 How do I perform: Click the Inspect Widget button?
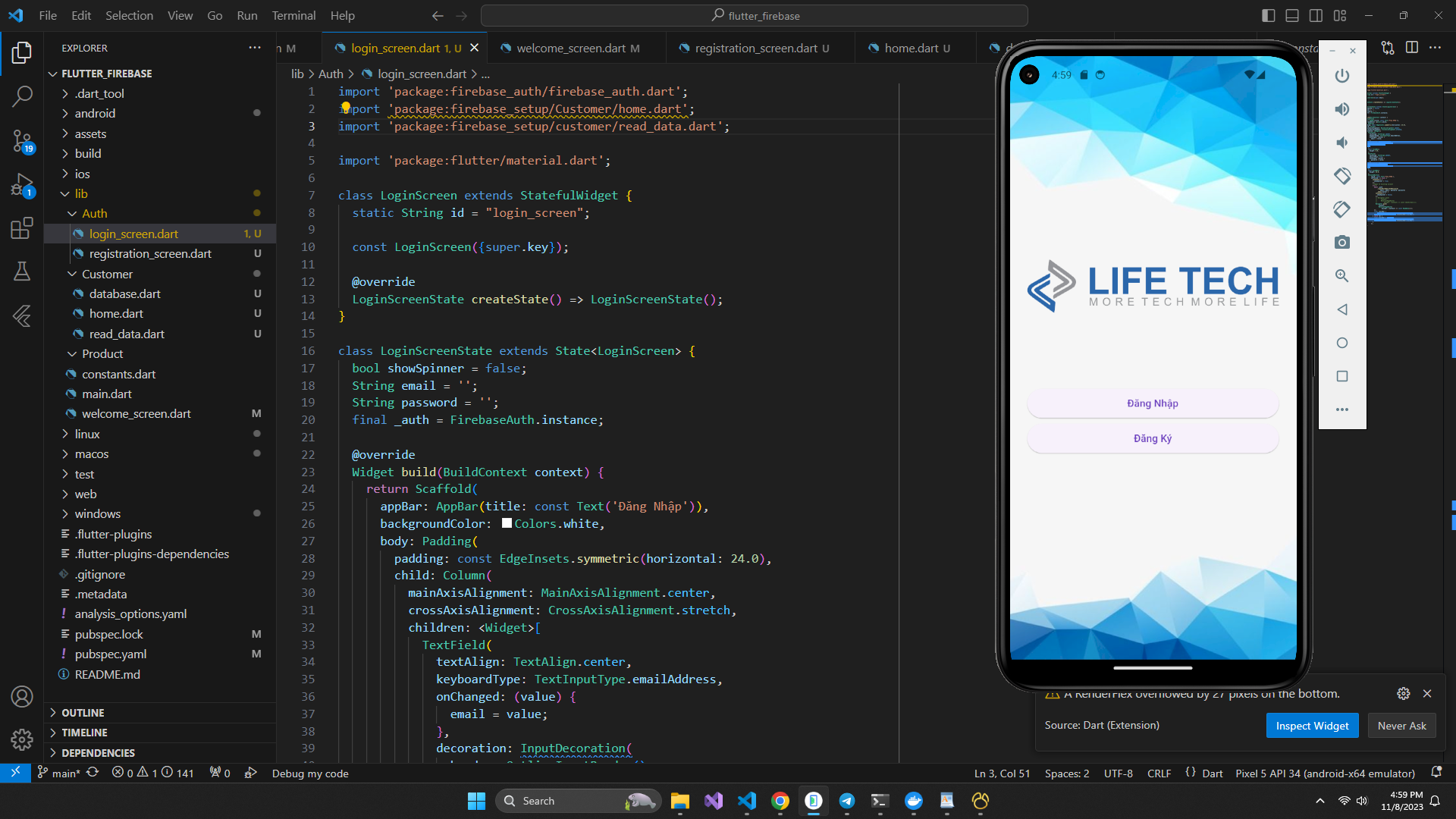pyautogui.click(x=1312, y=726)
